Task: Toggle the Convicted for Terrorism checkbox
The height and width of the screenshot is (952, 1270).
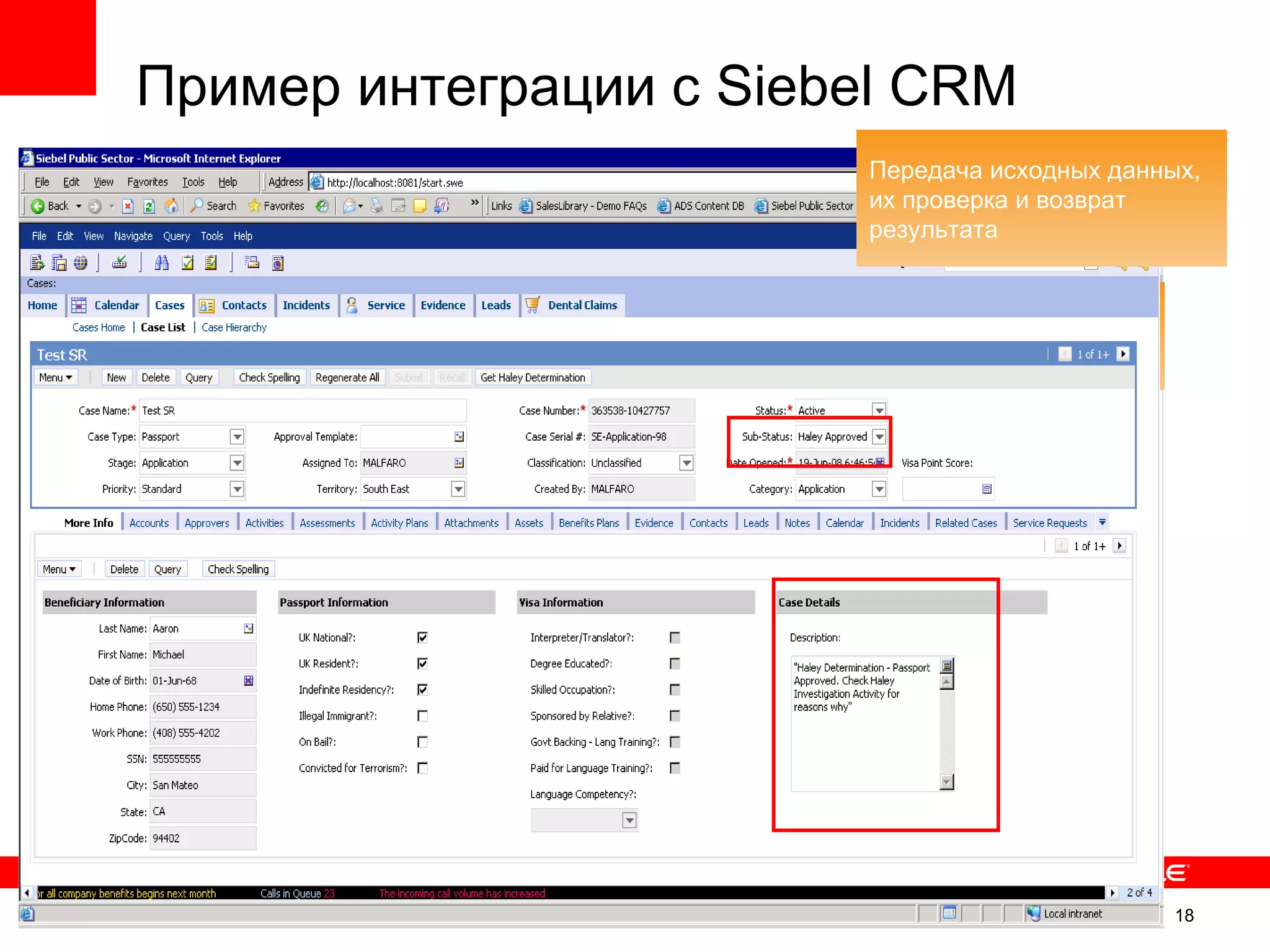Action: coord(422,768)
